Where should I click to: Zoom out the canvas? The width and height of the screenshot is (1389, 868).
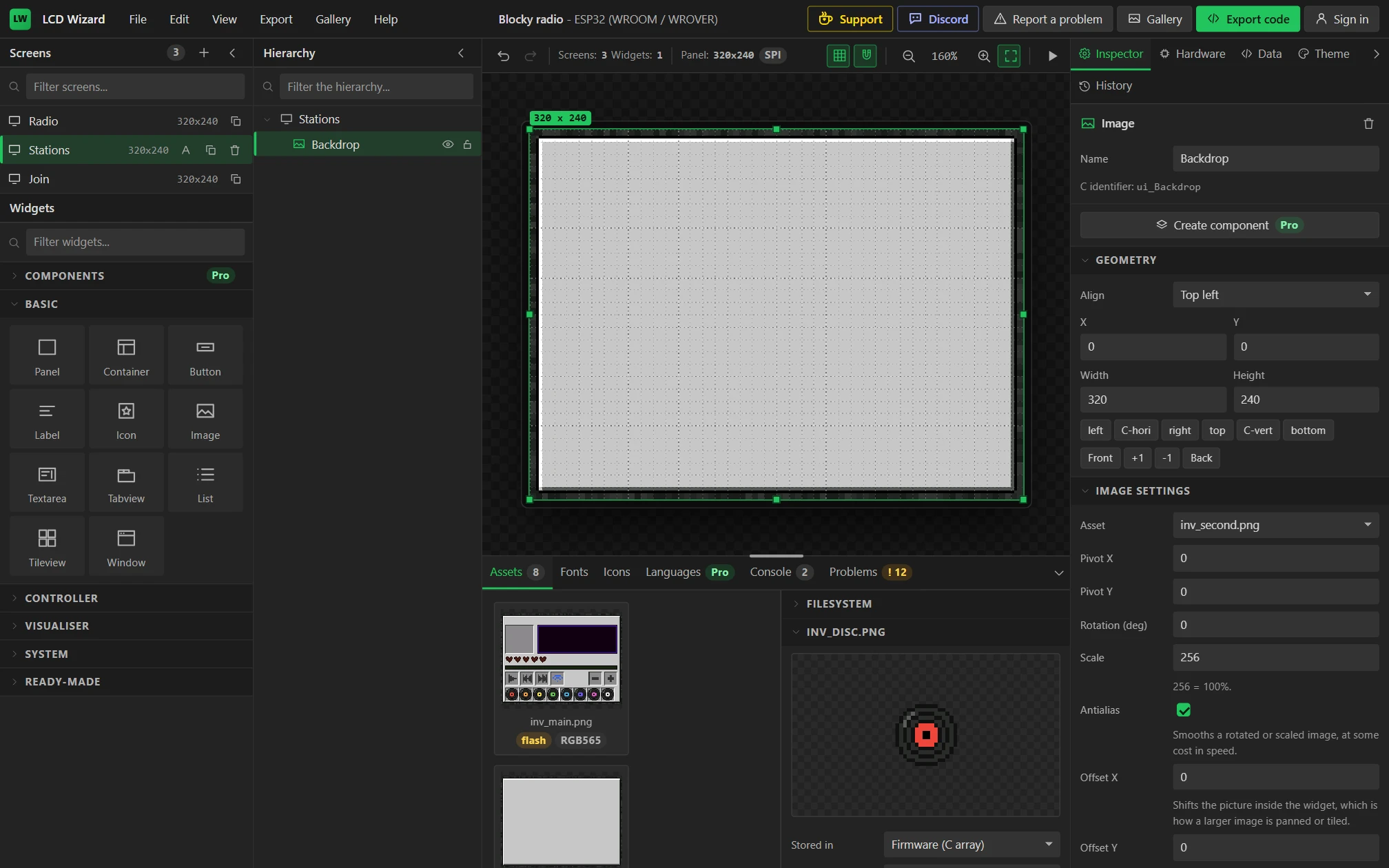[909, 55]
